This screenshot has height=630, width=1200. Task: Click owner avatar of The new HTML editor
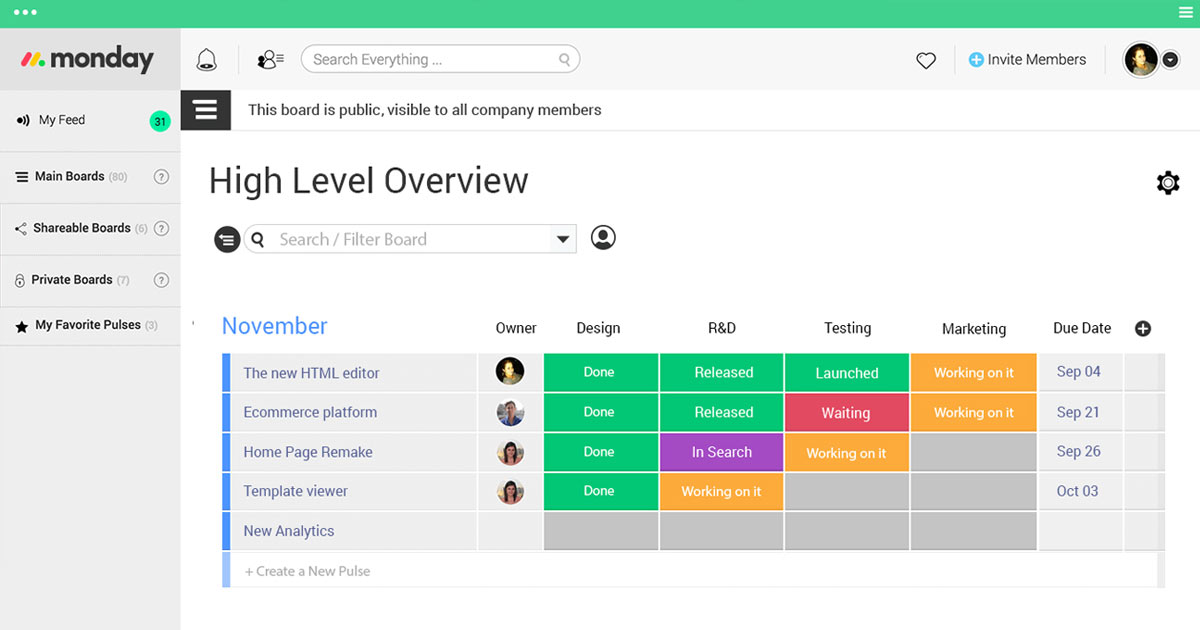pos(510,371)
